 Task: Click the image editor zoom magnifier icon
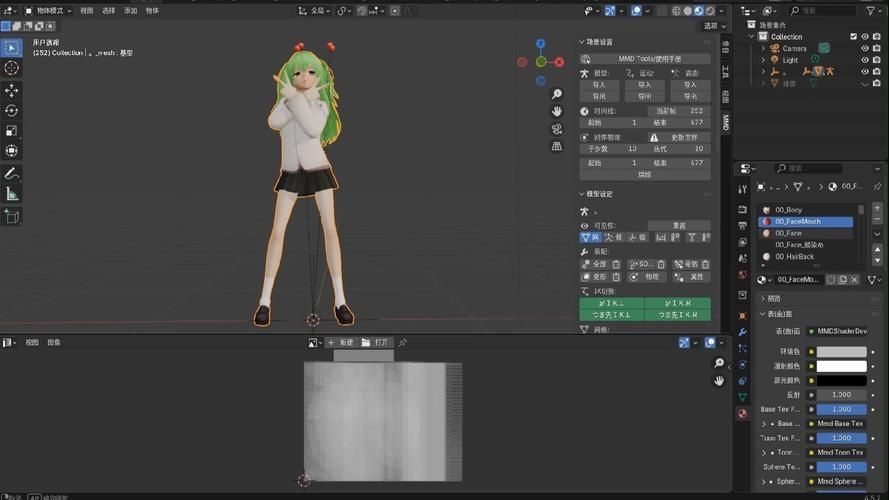point(719,363)
